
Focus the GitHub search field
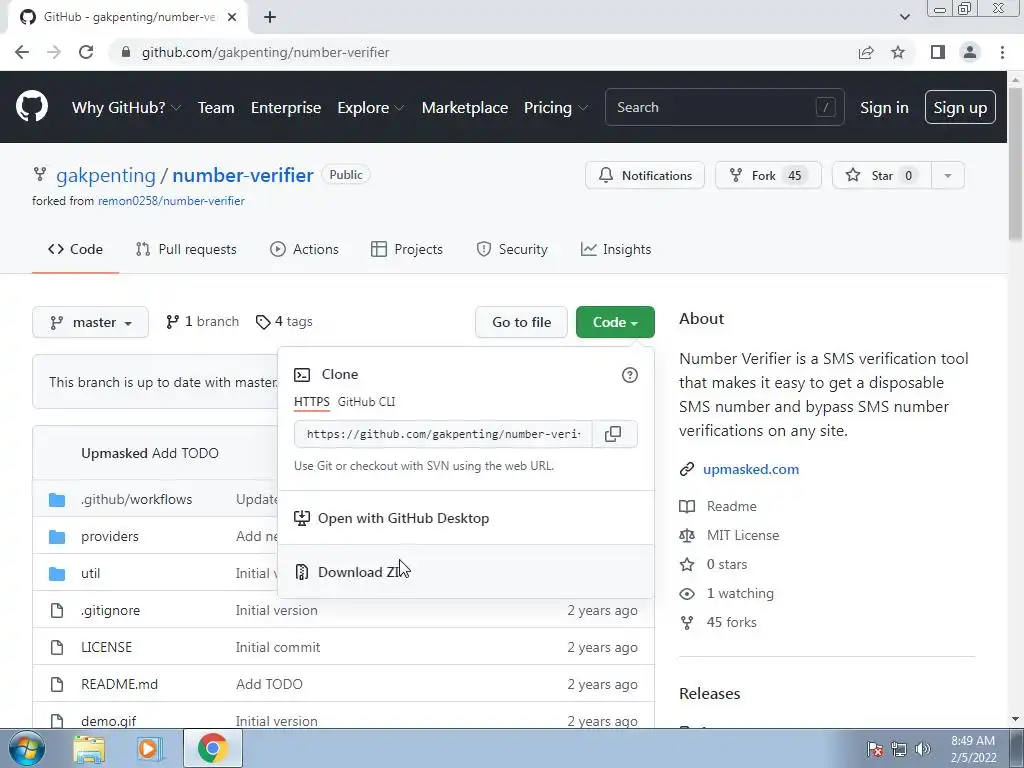tap(725, 107)
